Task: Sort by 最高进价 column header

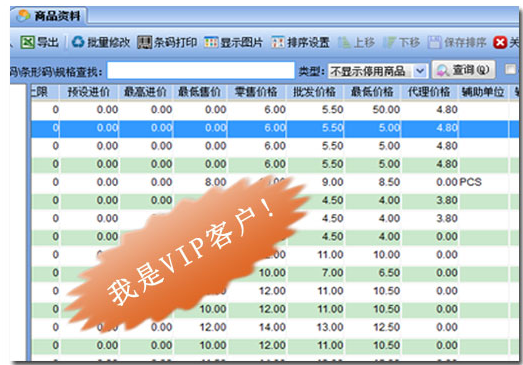Action: 145,91
